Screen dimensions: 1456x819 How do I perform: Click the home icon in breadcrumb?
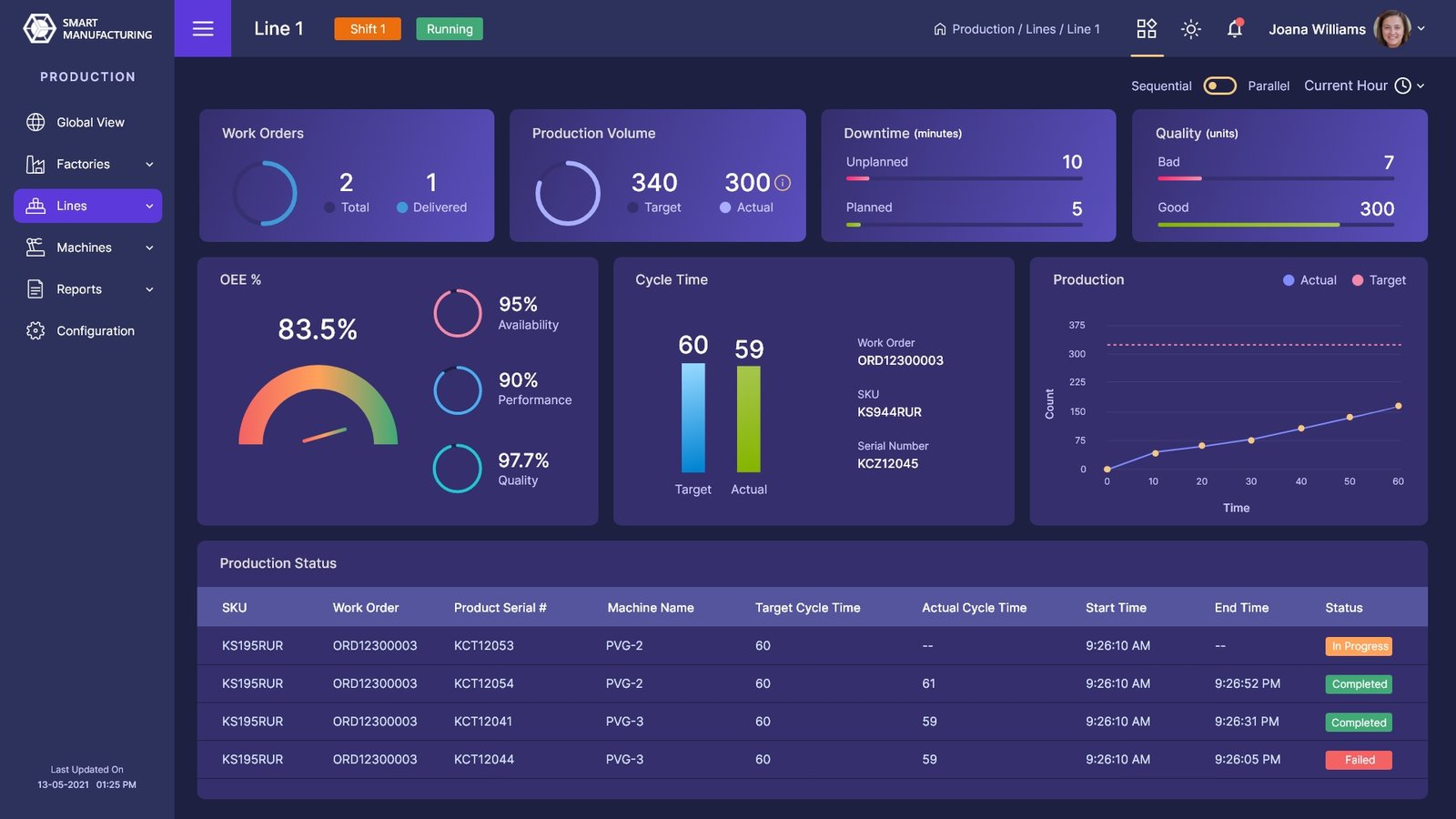click(x=939, y=29)
